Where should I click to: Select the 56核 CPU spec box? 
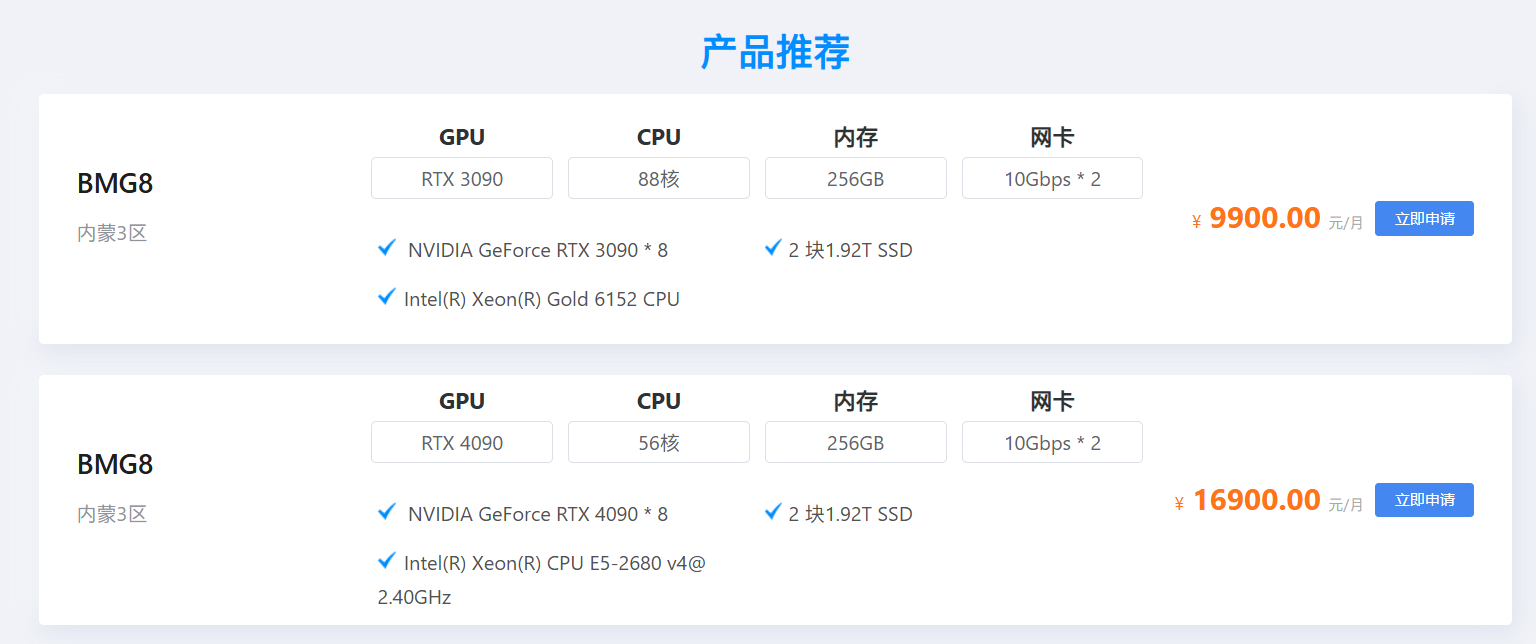pos(658,441)
